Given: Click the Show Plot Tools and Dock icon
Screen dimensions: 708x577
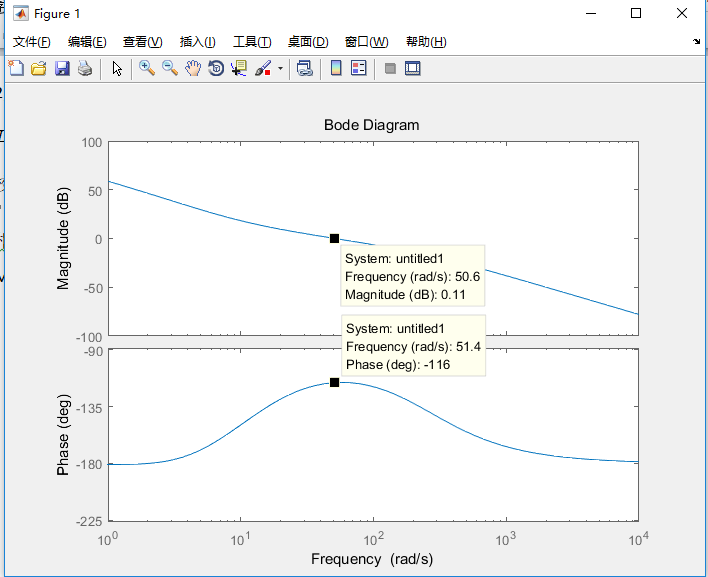Looking at the screenshot, I should [x=413, y=69].
